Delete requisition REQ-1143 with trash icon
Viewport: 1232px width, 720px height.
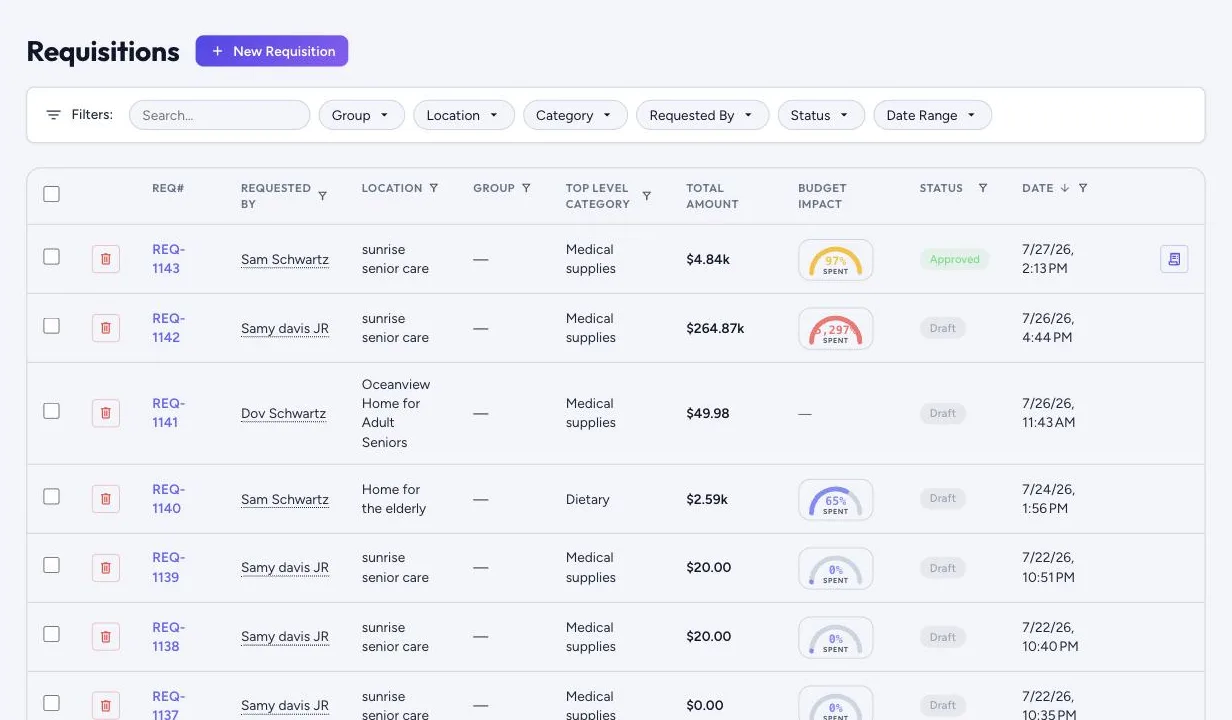106,259
